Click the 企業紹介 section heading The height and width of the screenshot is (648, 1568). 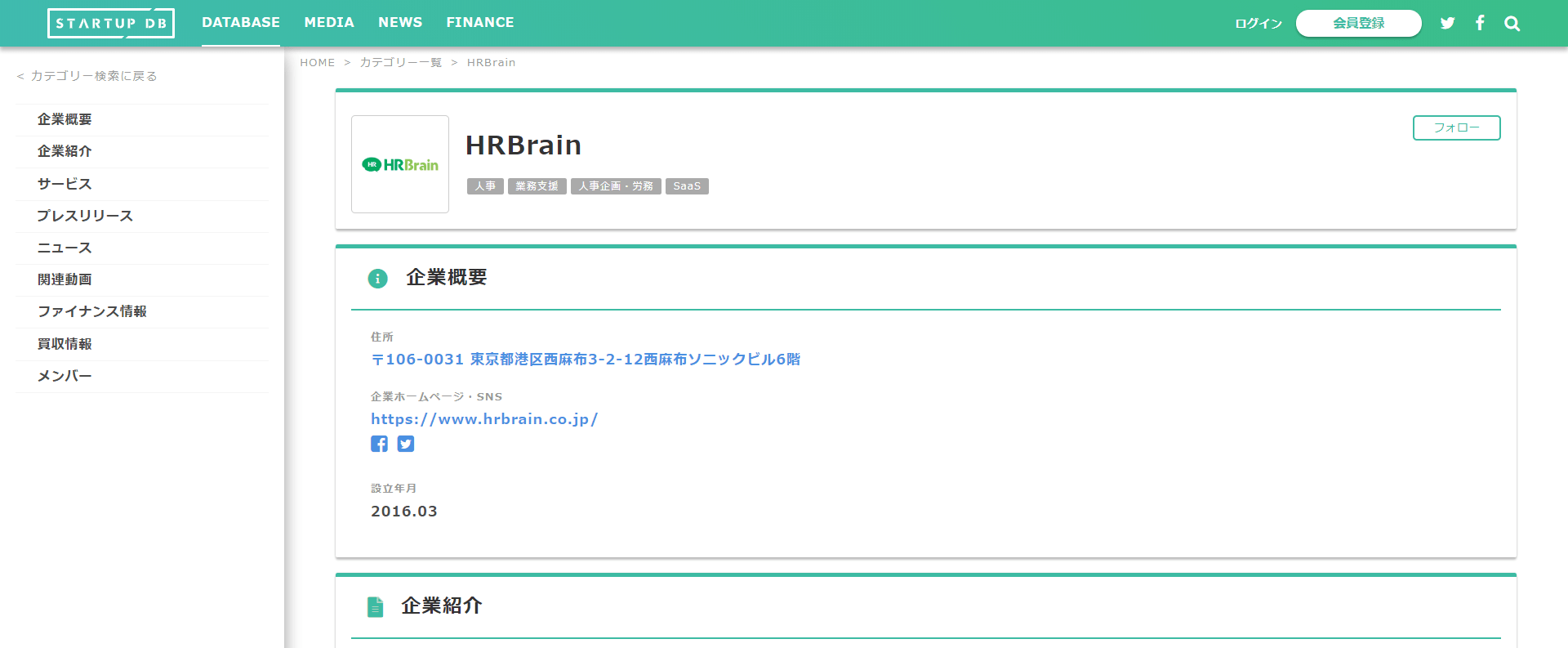coord(442,606)
